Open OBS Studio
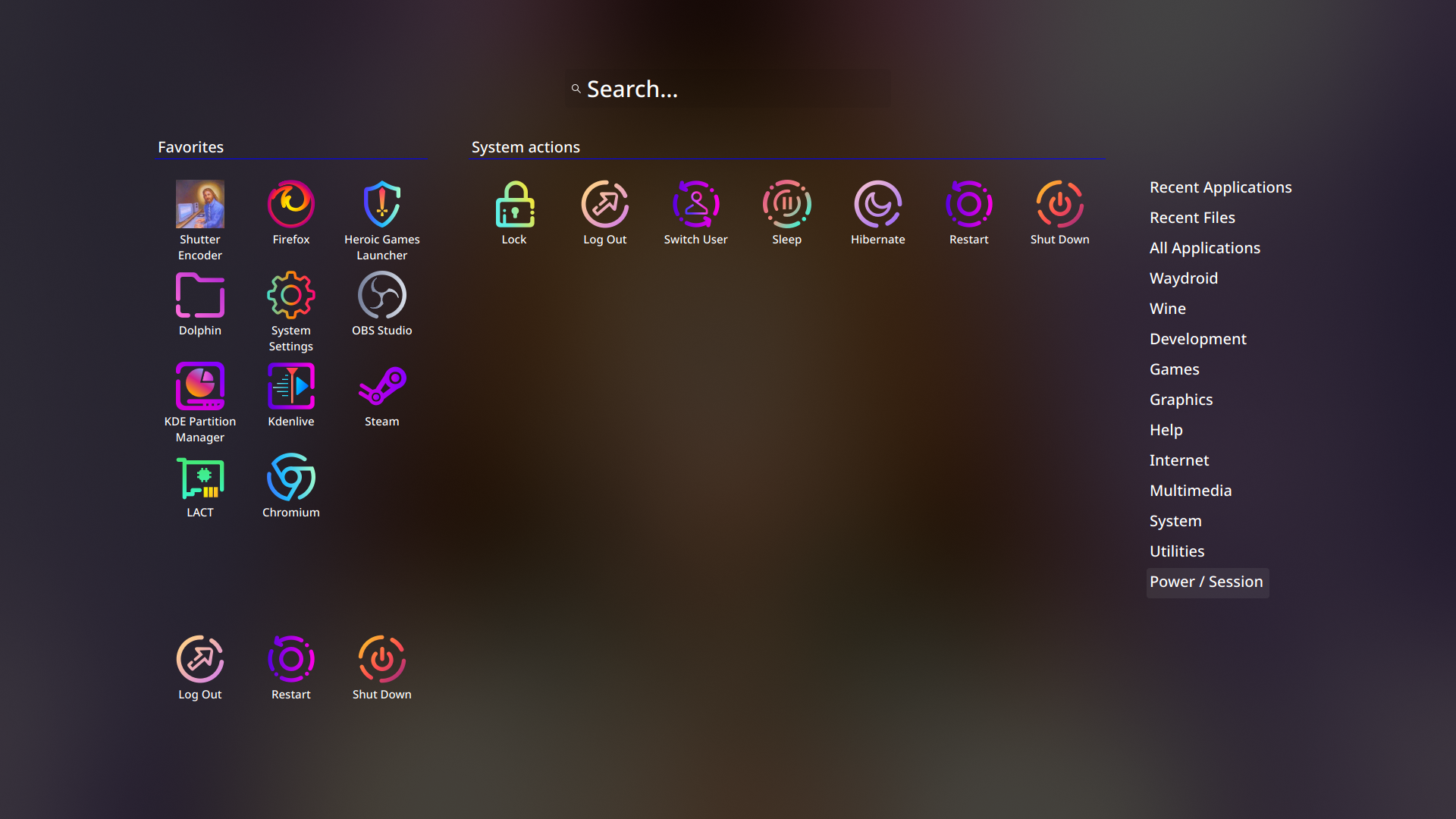The width and height of the screenshot is (1456, 819). click(381, 296)
